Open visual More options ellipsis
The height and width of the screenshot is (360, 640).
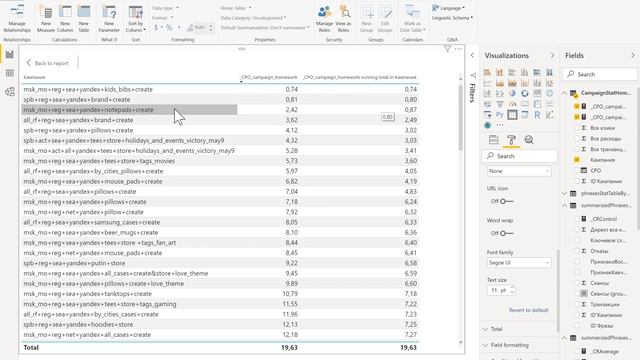point(458,49)
